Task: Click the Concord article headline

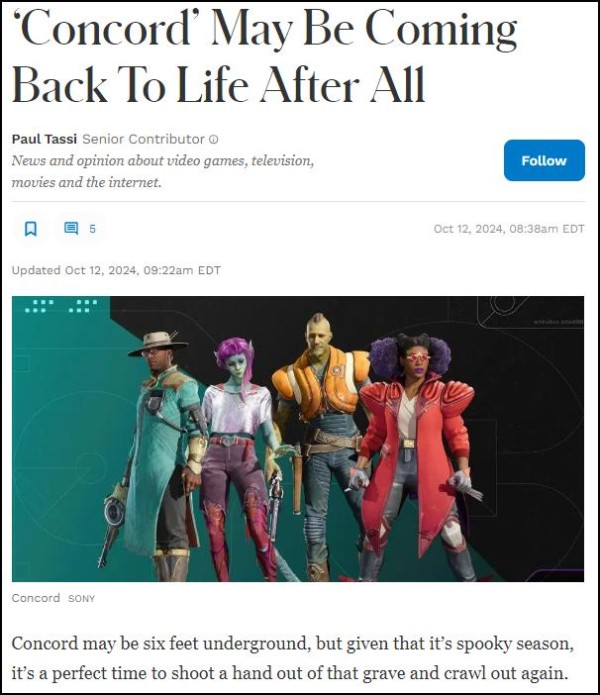Action: pyautogui.click(x=264, y=56)
